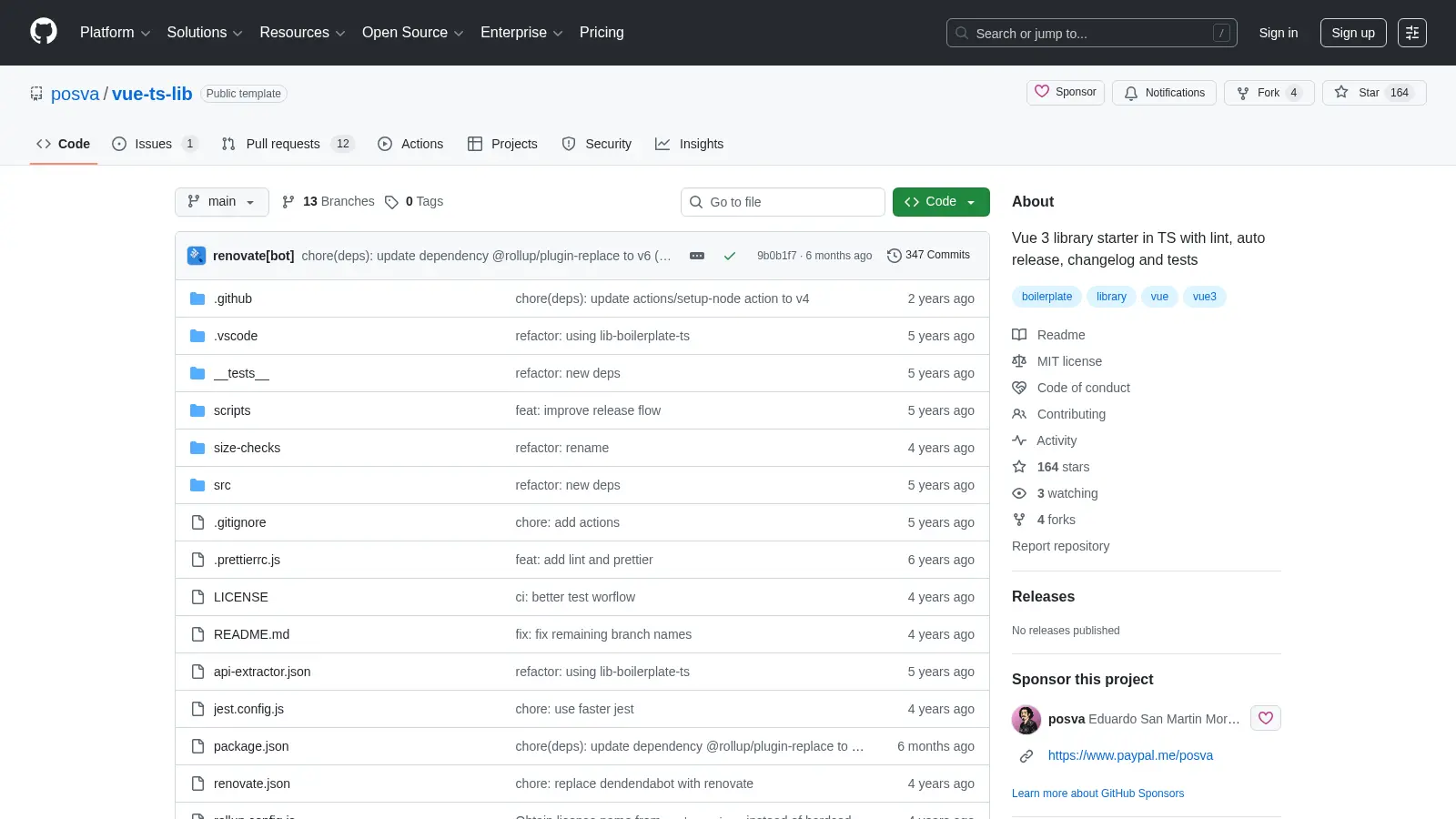This screenshot has height=819, width=1456.
Task: Open the main branch selector dropdown
Action: [x=222, y=202]
